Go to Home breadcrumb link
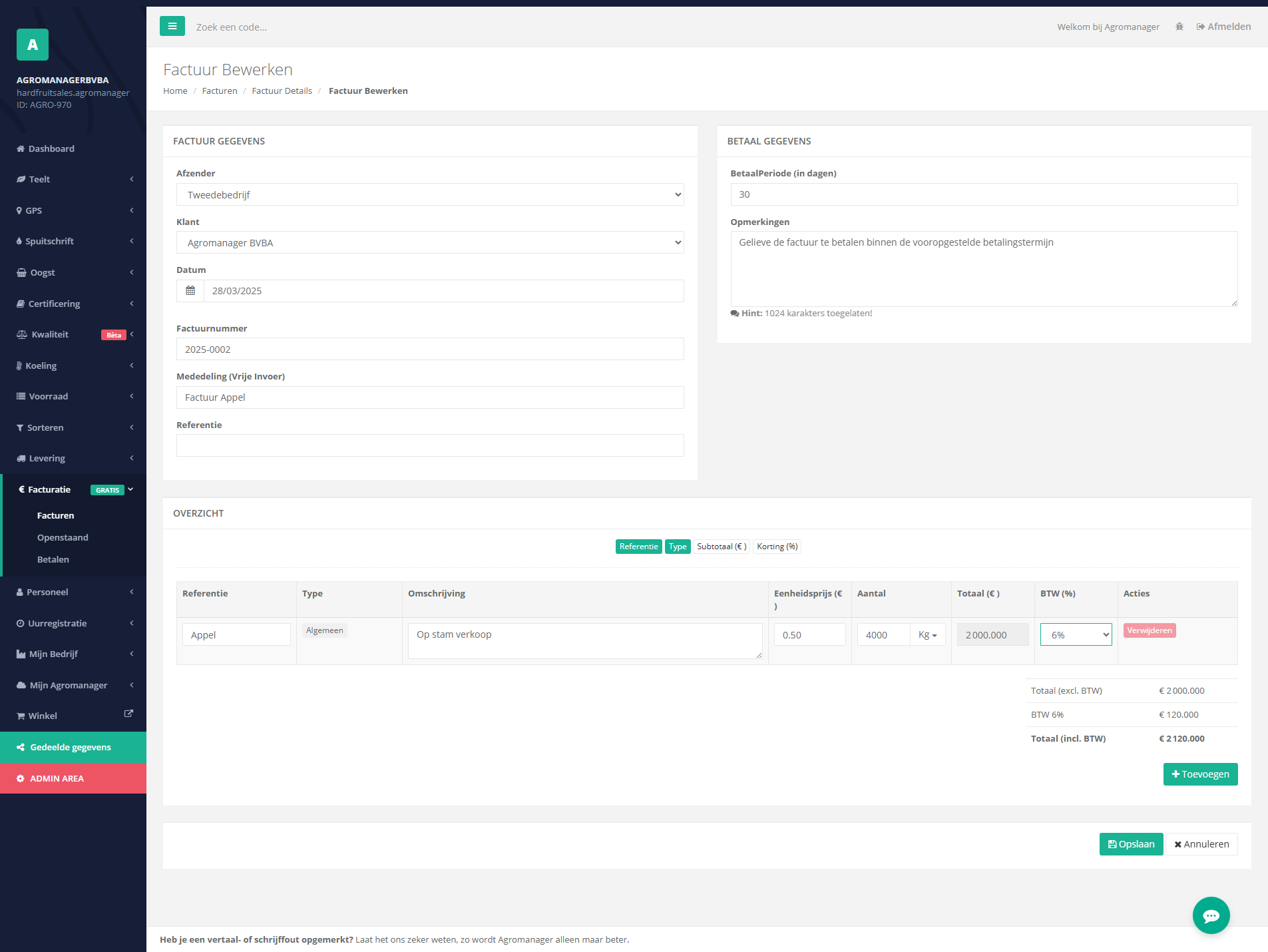The image size is (1268, 952). pyautogui.click(x=175, y=91)
